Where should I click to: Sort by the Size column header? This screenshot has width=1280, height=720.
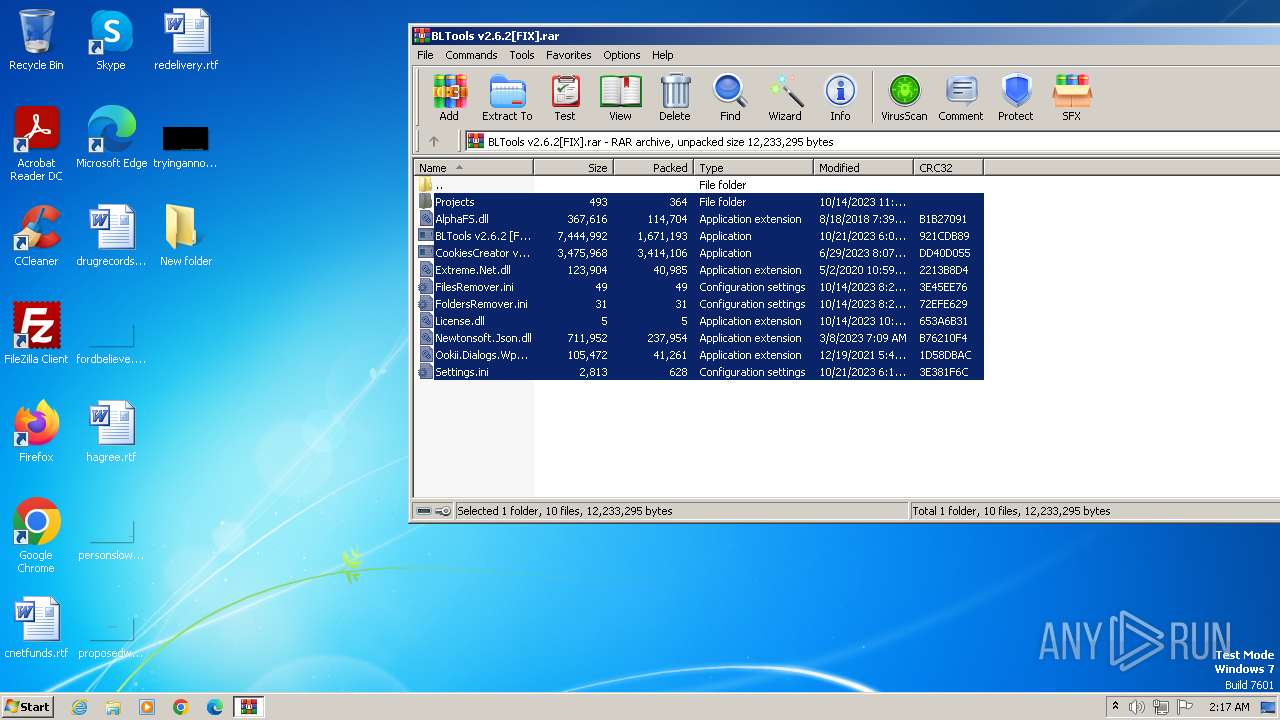[573, 168]
